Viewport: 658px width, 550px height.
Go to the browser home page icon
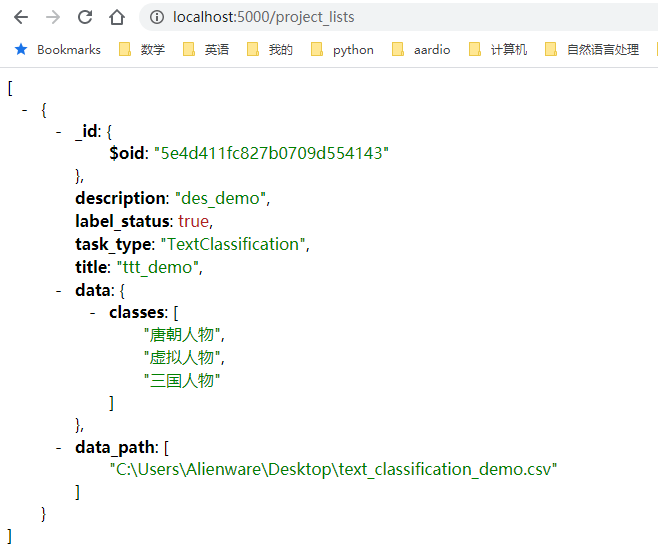[117, 17]
